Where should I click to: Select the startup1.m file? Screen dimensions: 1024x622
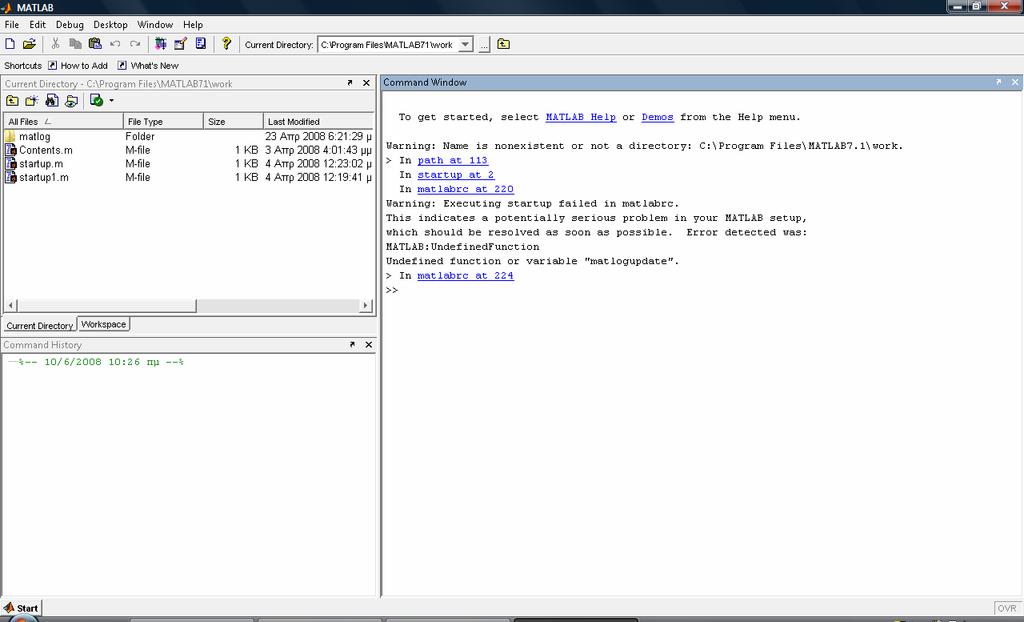tap(44, 178)
